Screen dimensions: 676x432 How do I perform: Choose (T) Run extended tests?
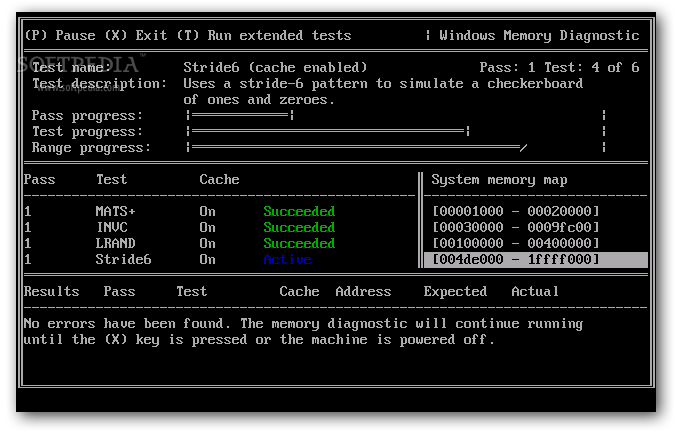point(264,35)
